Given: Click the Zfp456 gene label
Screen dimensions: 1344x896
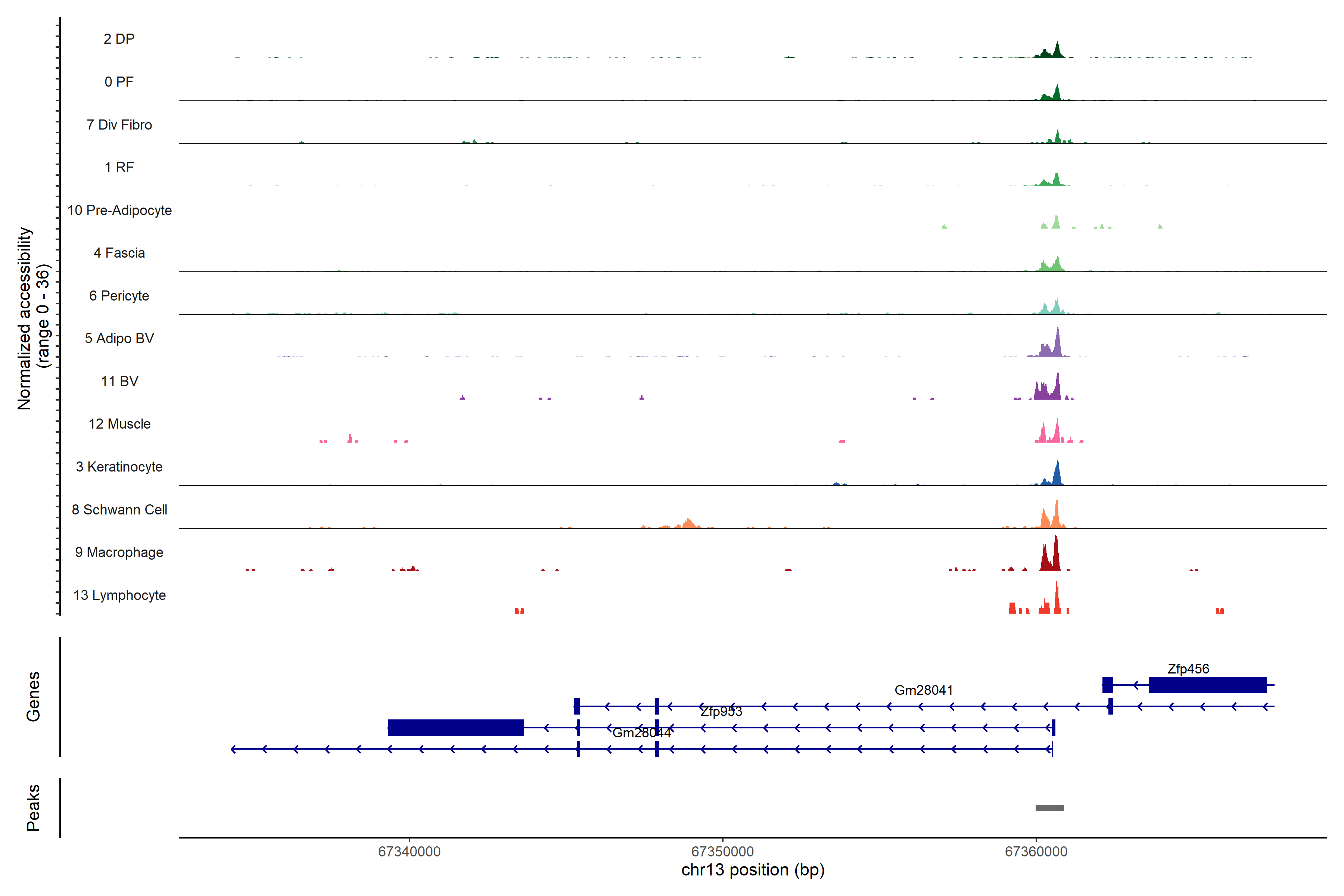Looking at the screenshot, I should click(x=1188, y=669).
